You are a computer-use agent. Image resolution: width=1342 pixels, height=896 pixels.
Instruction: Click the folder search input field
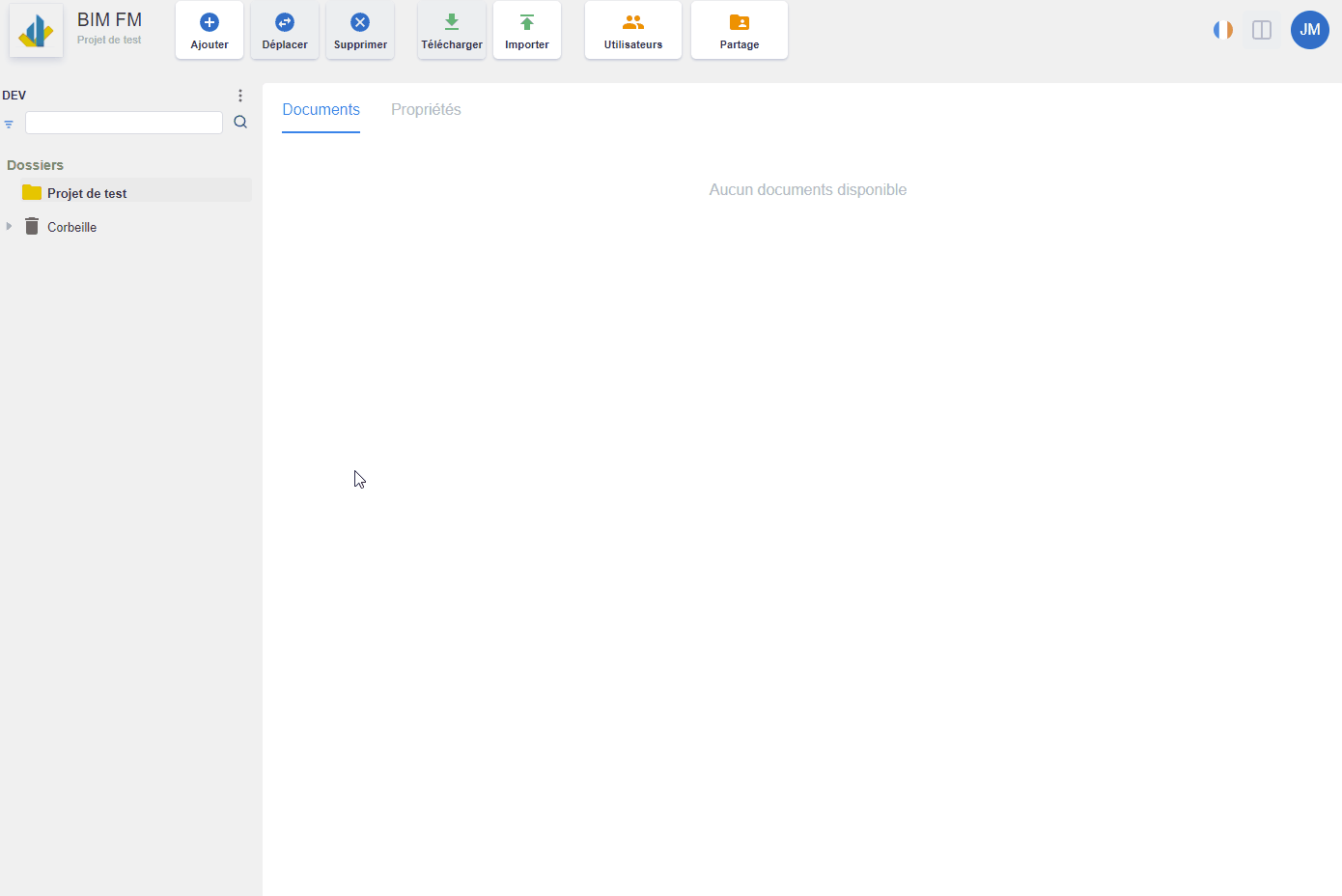pyautogui.click(x=124, y=123)
